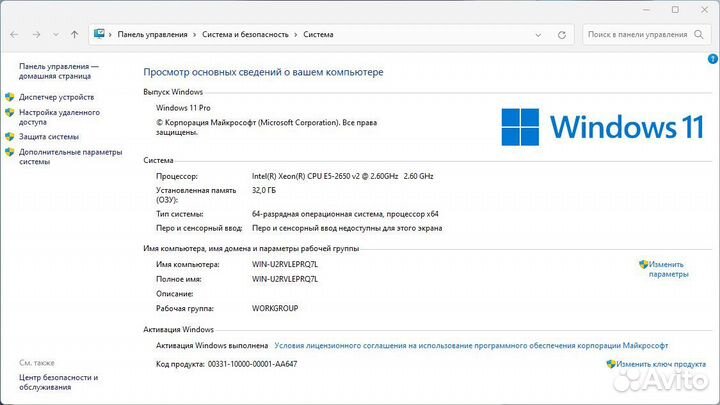Open the license agreement terms link

471,345
